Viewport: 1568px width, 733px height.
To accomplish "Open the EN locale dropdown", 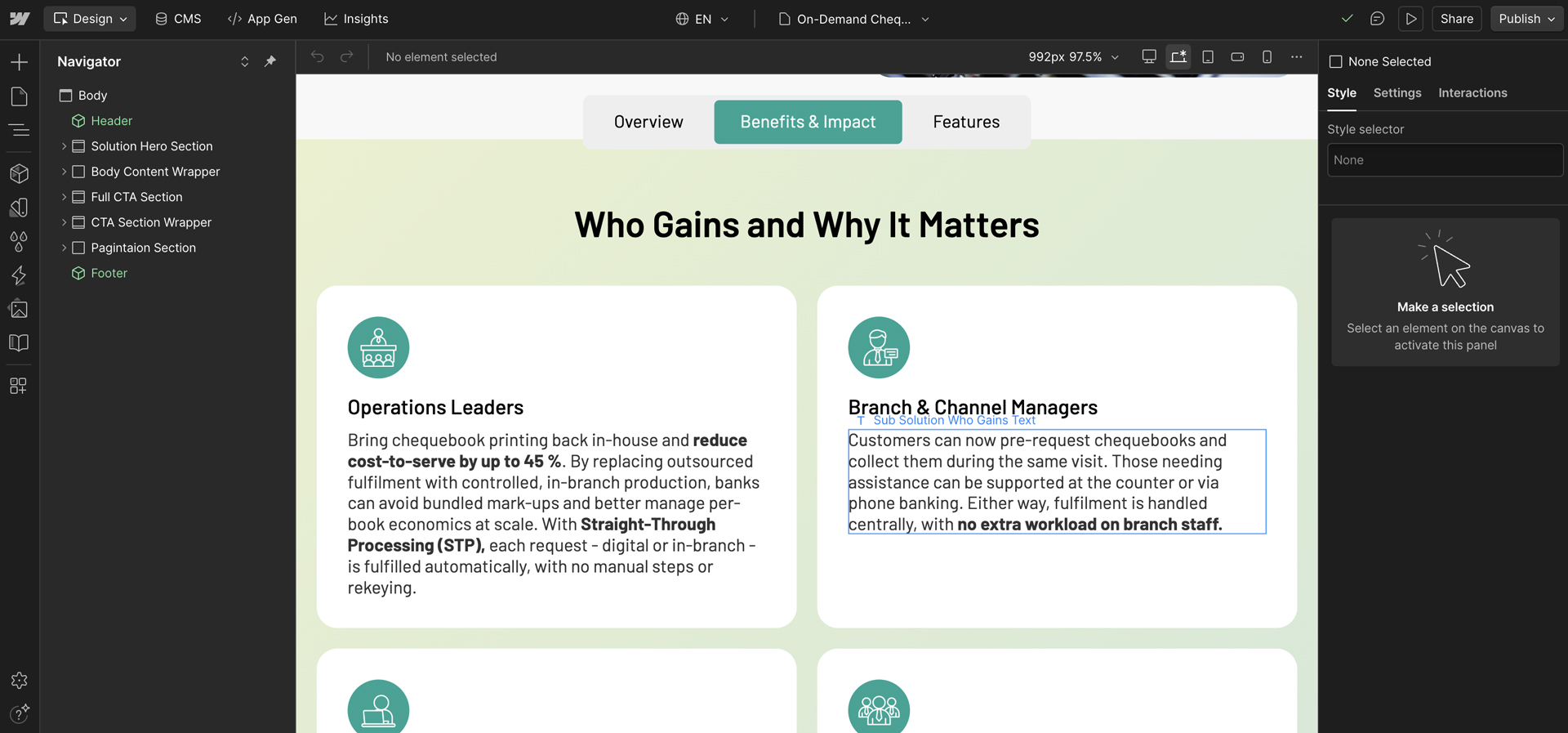I will 702,19.
